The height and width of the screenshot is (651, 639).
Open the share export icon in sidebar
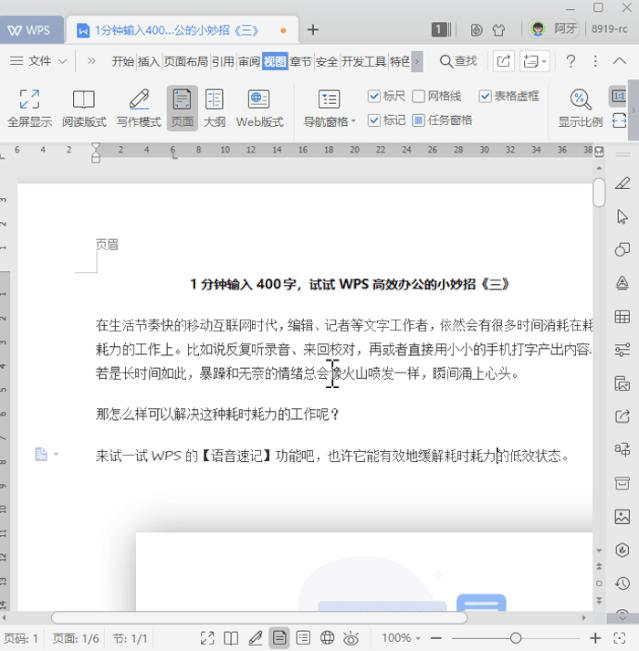[622, 416]
